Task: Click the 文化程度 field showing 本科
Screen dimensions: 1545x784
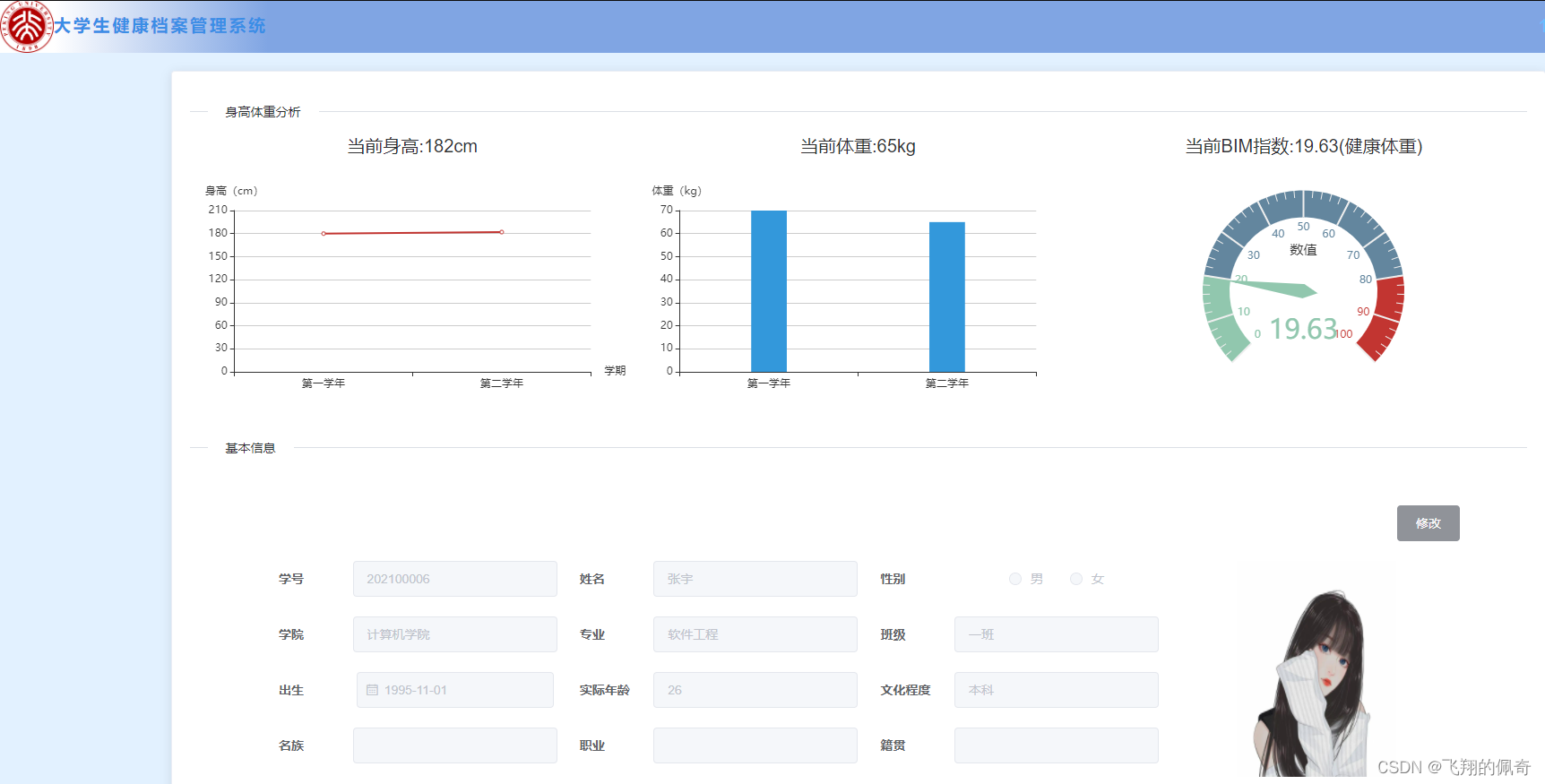Action: [1057, 690]
